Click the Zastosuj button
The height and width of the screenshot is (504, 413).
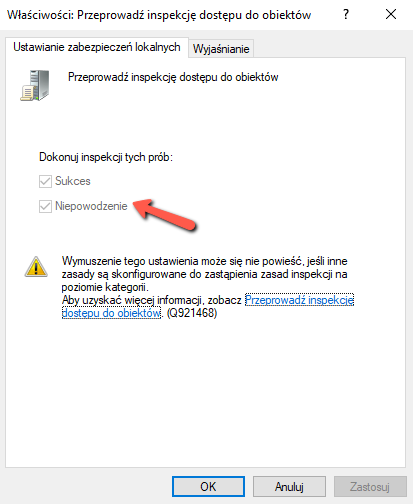pyautogui.click(x=370, y=487)
